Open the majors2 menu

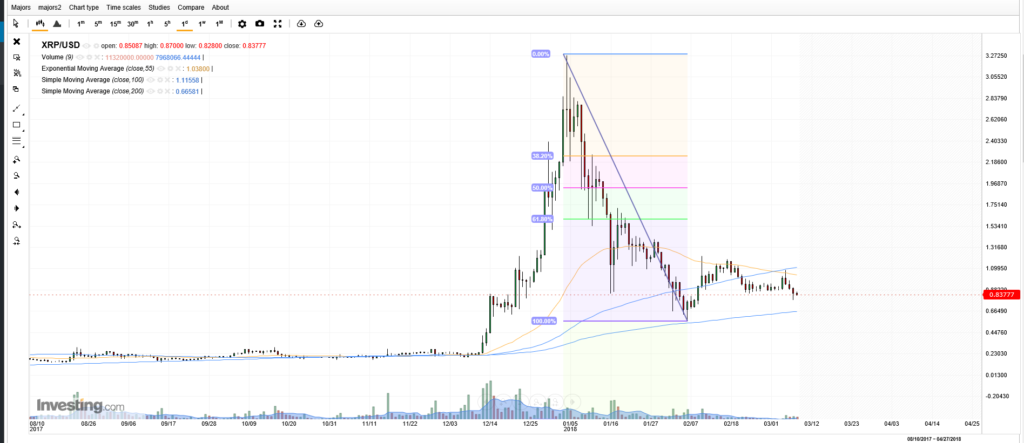(50, 8)
